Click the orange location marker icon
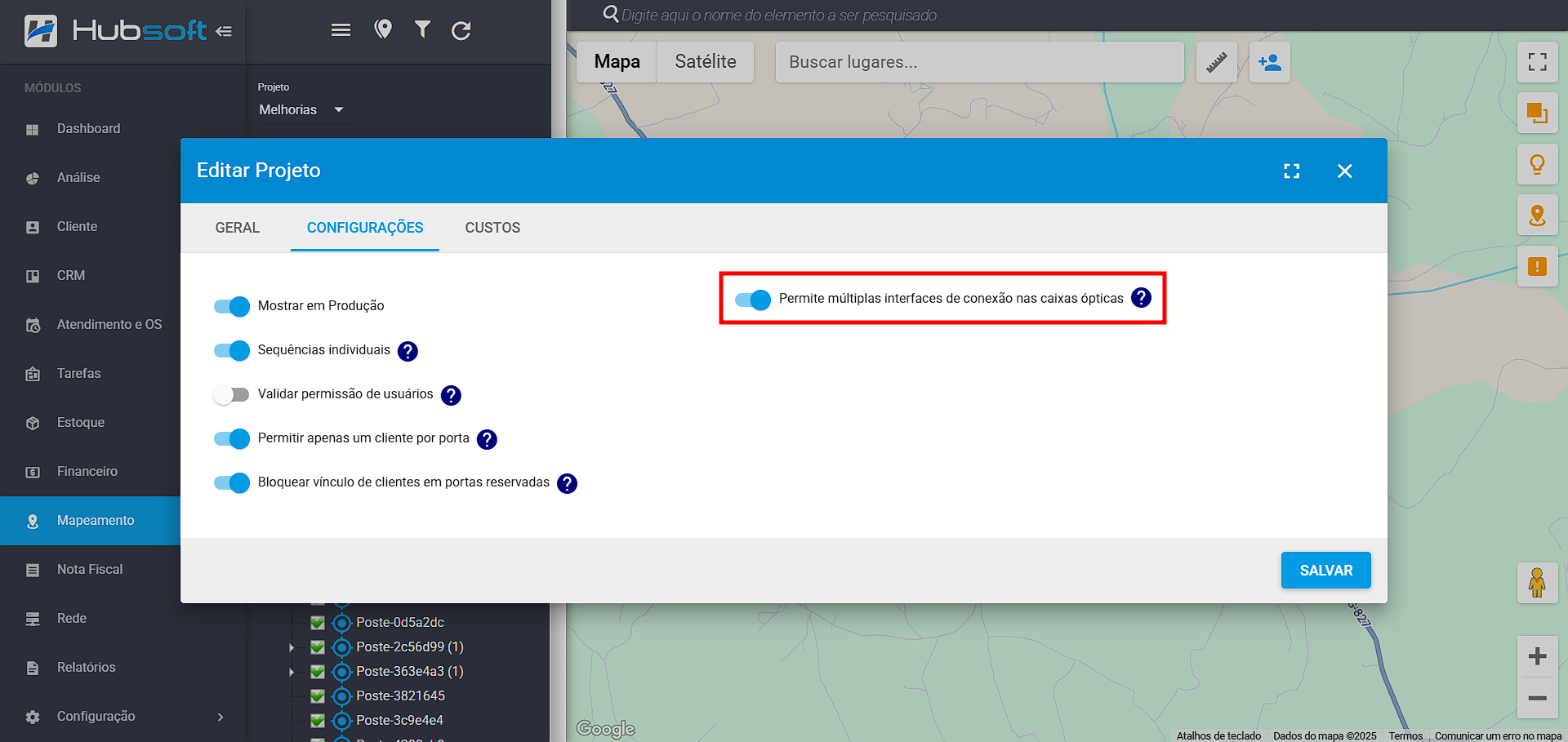This screenshot has width=1568, height=742. [1538, 215]
